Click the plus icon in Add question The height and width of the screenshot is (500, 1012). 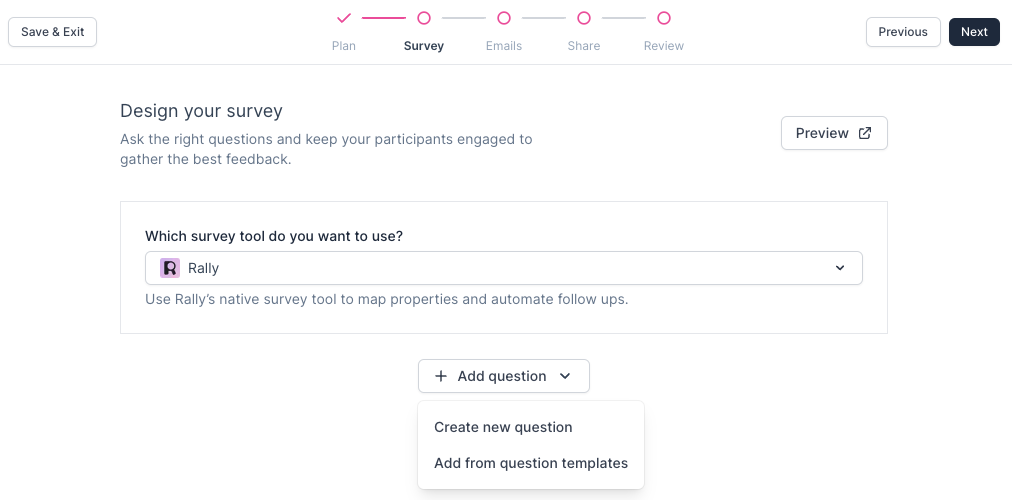tap(441, 376)
